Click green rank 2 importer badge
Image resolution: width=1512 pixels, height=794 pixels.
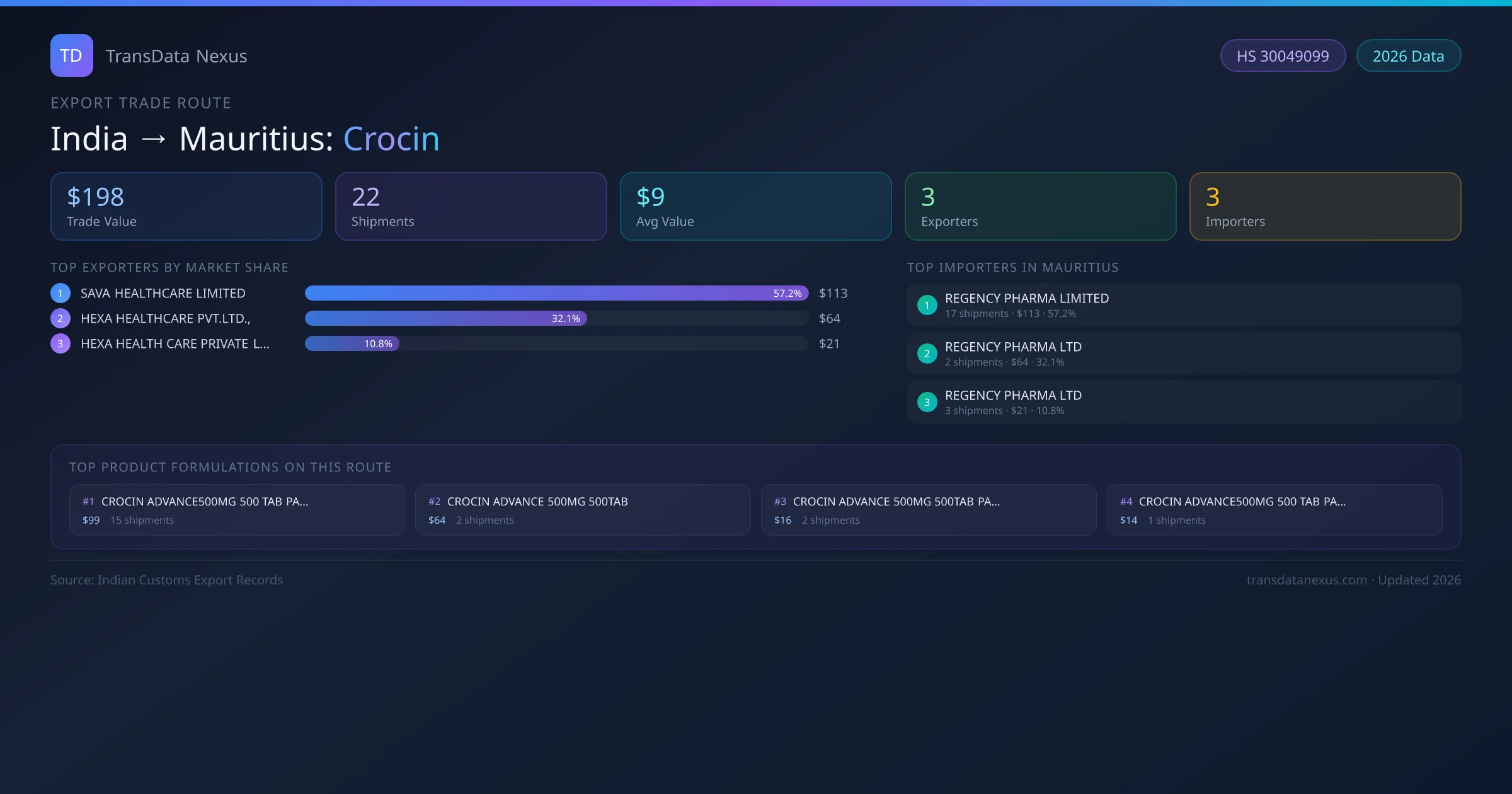[927, 354]
